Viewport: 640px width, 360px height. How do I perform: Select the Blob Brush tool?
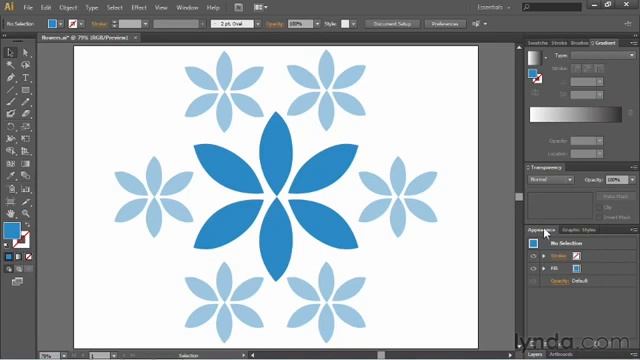(11, 114)
